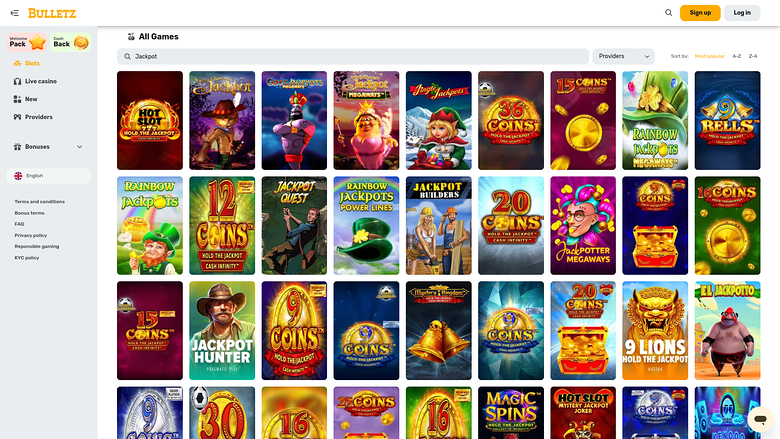Click the Live casino headset icon
Image resolution: width=780 pixels, height=439 pixels.
coord(17,81)
